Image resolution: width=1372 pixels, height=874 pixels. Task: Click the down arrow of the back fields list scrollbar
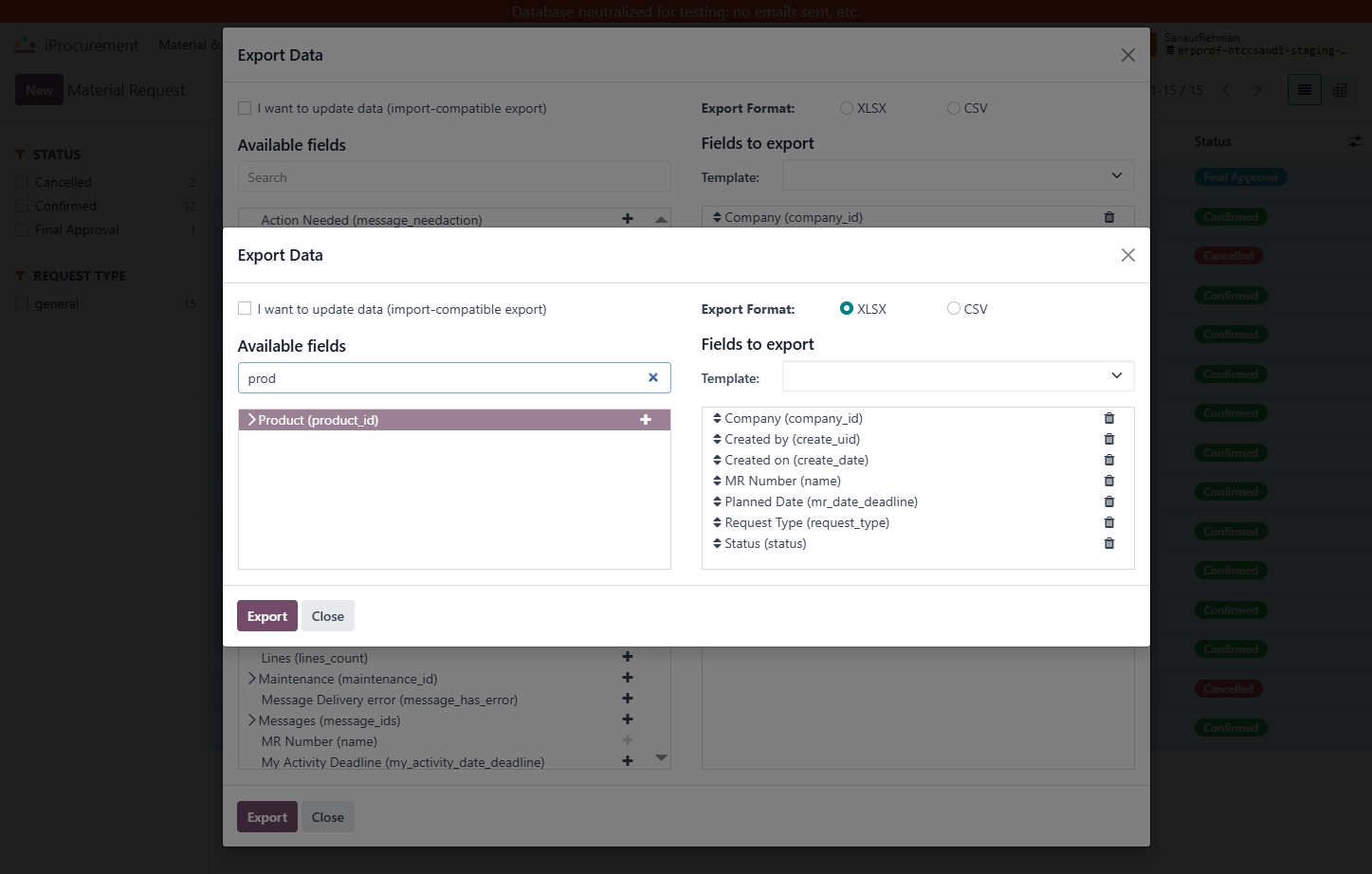click(661, 758)
